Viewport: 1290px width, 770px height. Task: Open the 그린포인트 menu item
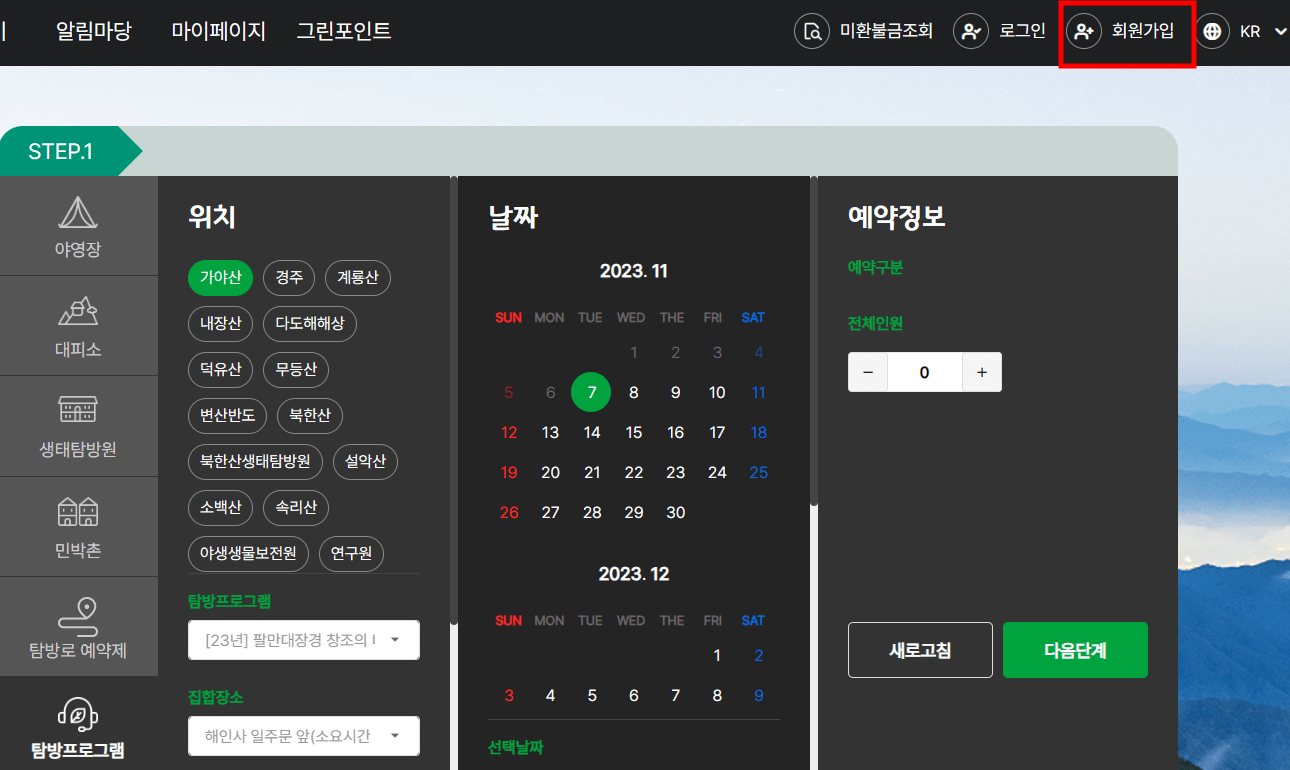343,31
